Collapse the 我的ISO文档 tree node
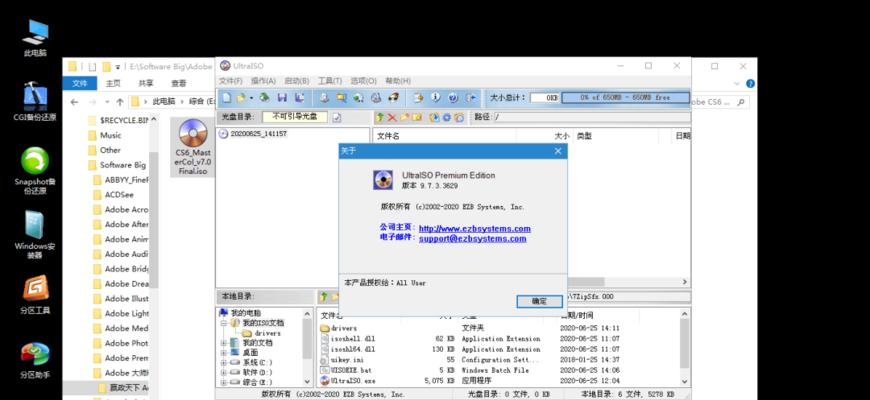This screenshot has width=870, height=400. pyautogui.click(x=224, y=323)
